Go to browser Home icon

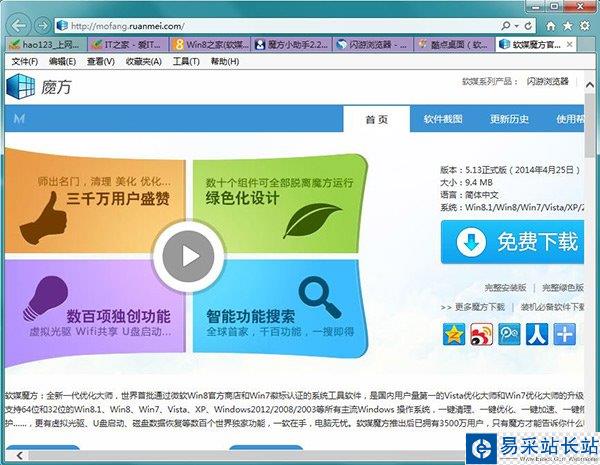pos(551,26)
